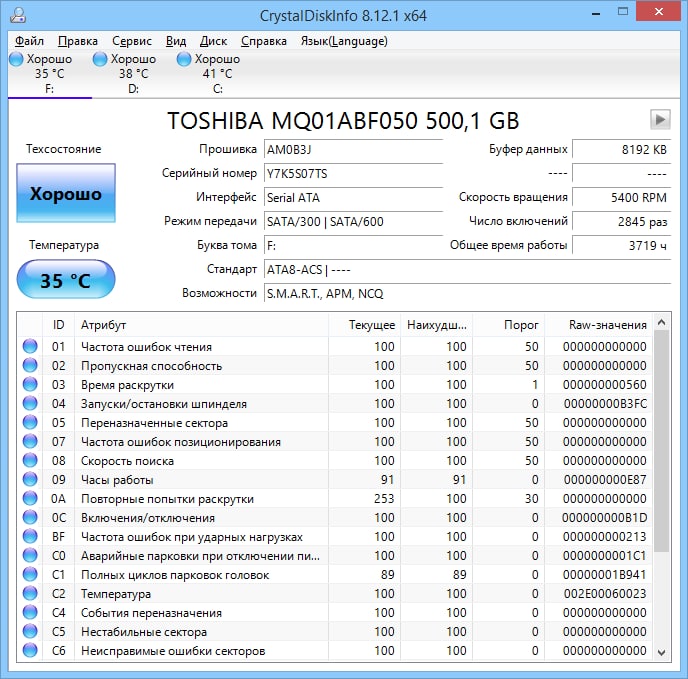The image size is (688, 679).
Task: Click the Порог column header
Action: (509, 325)
